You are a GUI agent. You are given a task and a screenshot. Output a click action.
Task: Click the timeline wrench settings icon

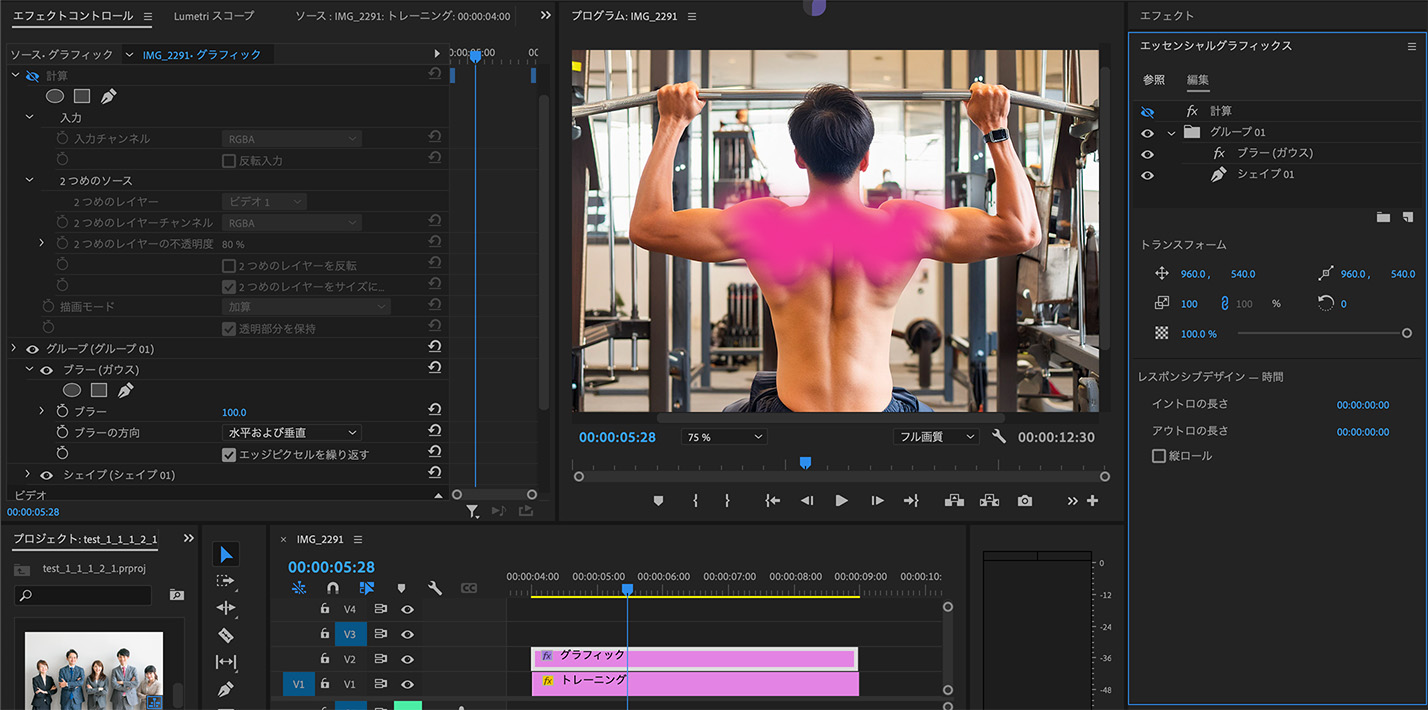click(434, 588)
